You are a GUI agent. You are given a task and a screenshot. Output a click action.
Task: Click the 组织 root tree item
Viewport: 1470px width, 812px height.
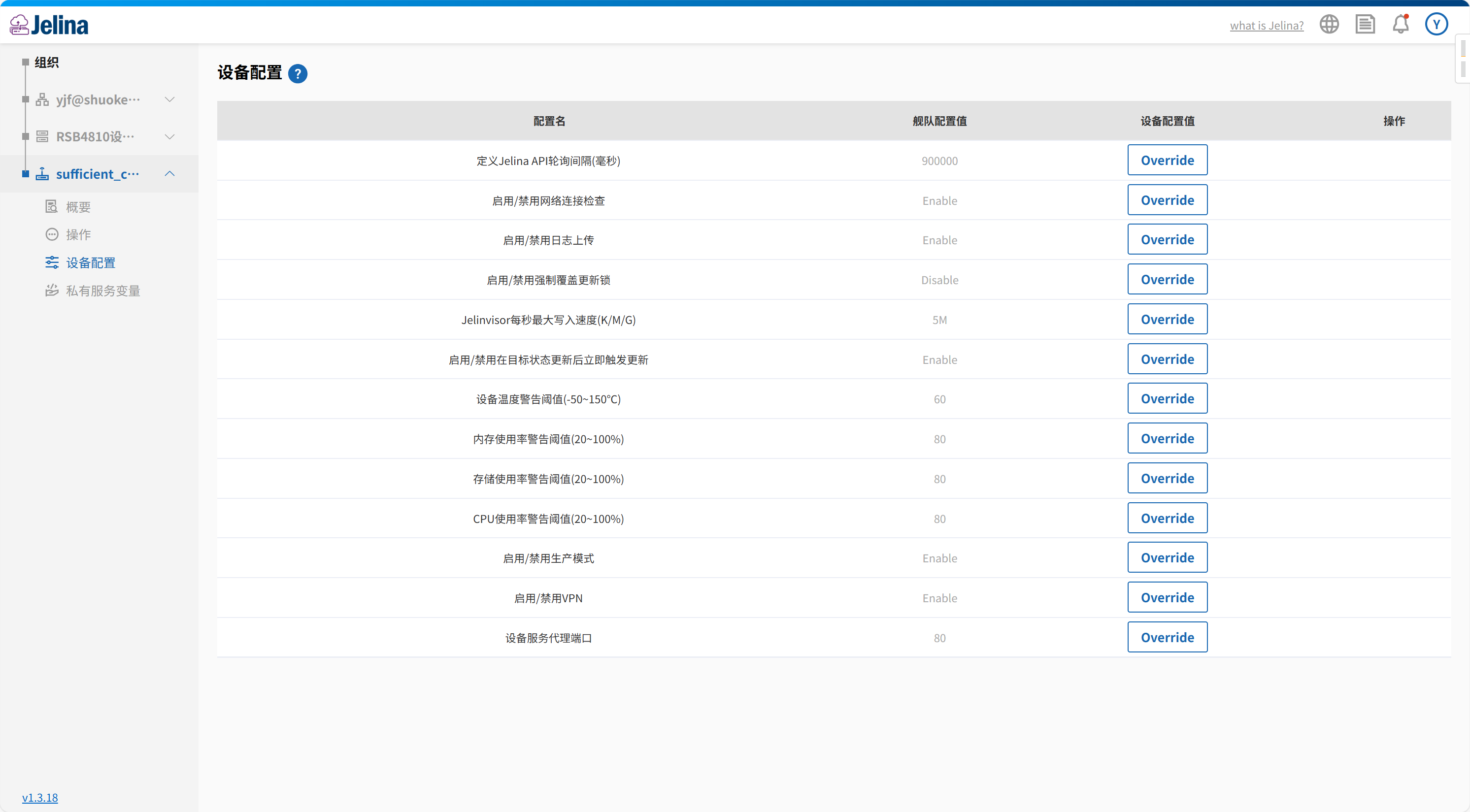coord(46,63)
